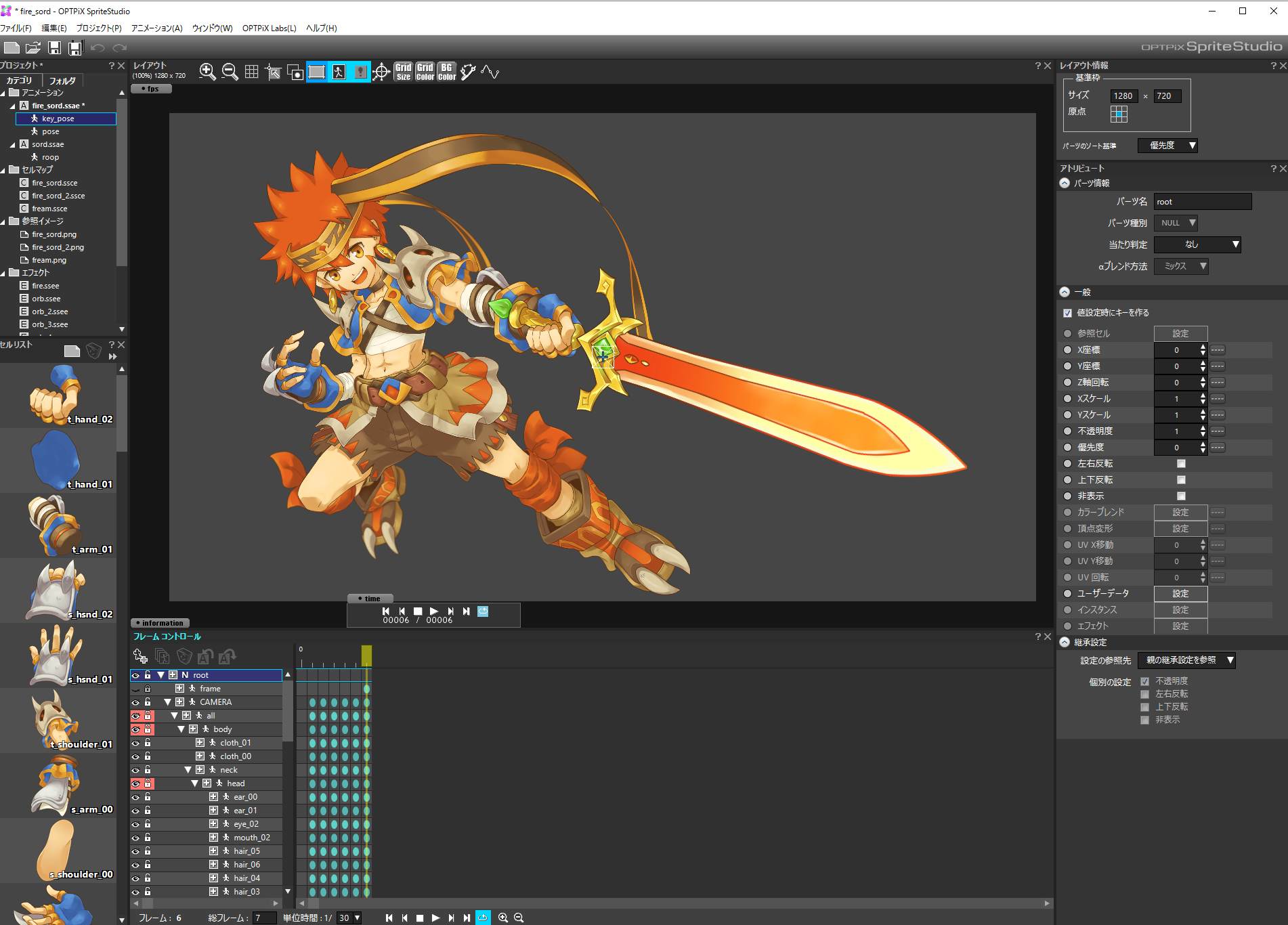Screen dimensions: 1288x925
Task: Open the プロジェクト(P) menu
Action: pyautogui.click(x=99, y=28)
